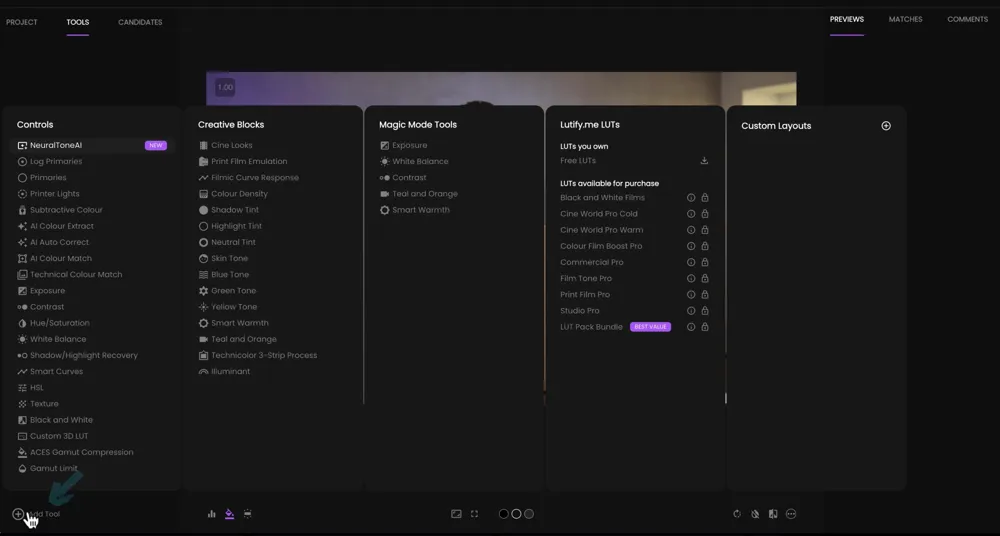Select the third circular view mode button
Image resolution: width=1000 pixels, height=536 pixels.
pyautogui.click(x=529, y=514)
